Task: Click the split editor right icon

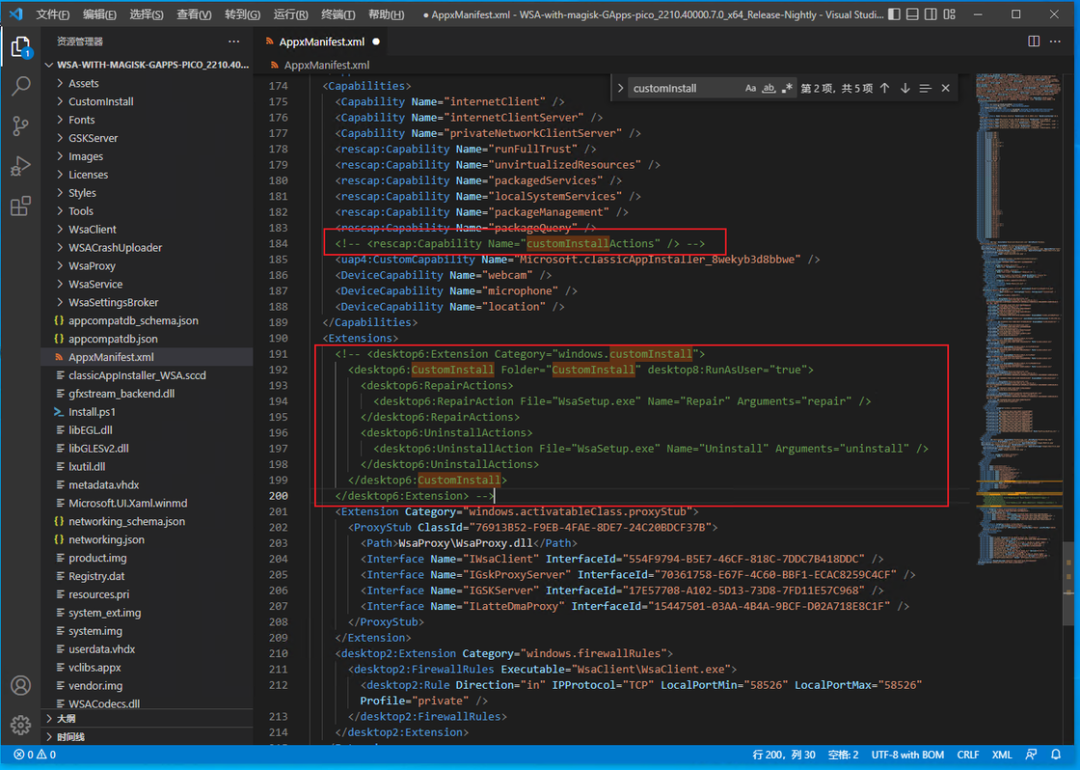Action: [x=1034, y=42]
